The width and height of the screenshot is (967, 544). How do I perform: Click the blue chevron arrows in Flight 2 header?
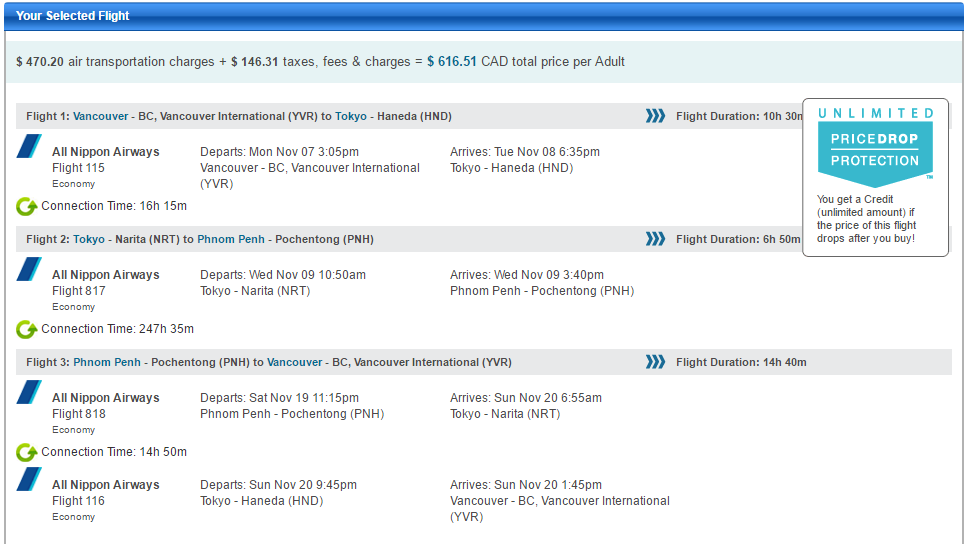[655, 239]
